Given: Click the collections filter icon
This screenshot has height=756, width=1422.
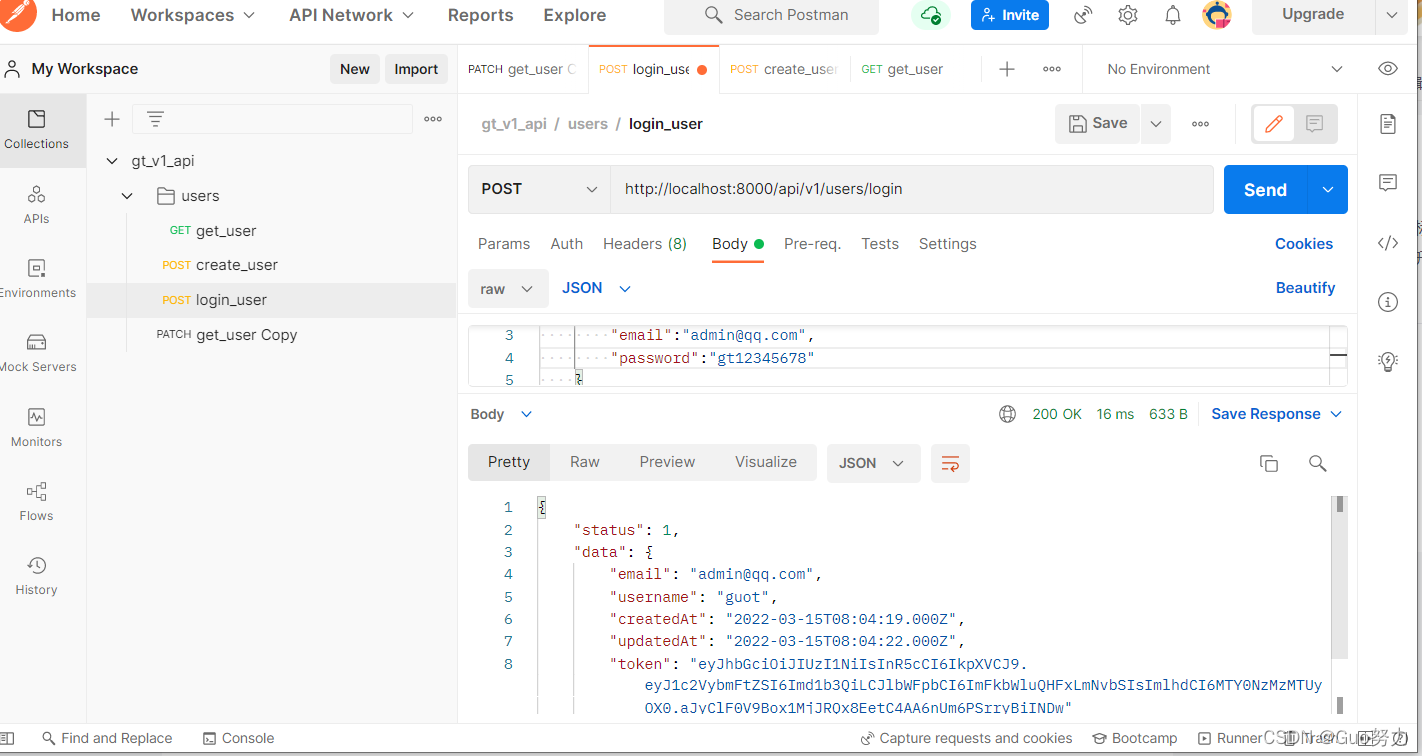Looking at the screenshot, I should click(156, 119).
